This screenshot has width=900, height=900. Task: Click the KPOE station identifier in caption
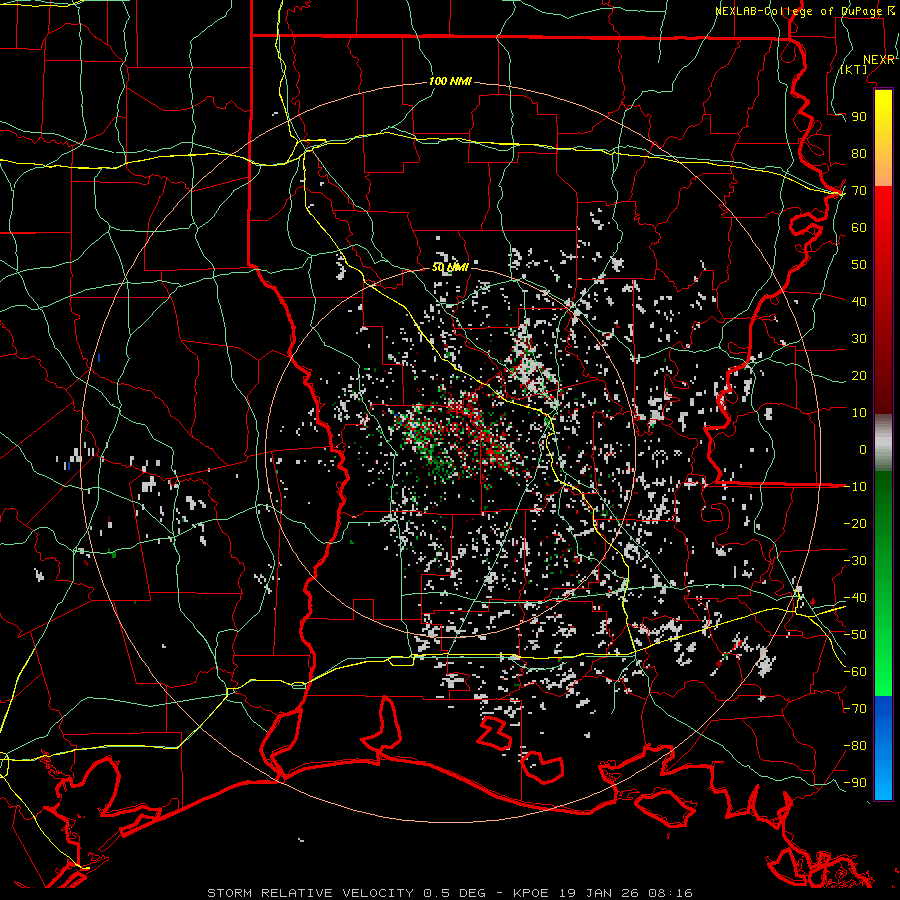tap(532, 893)
